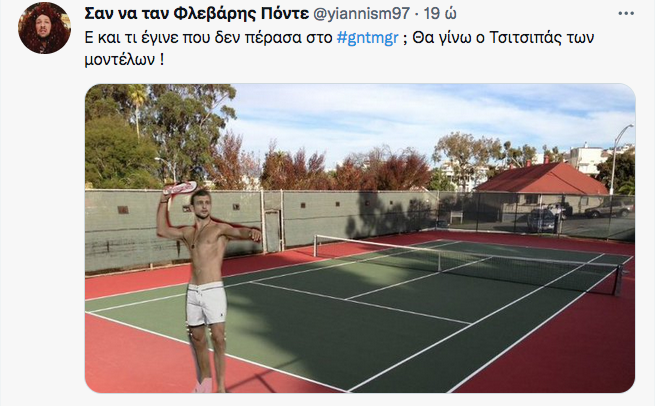Open the #gntmgr hashtag link
Image resolution: width=660 pixels, height=406 pixels.
click(x=368, y=38)
